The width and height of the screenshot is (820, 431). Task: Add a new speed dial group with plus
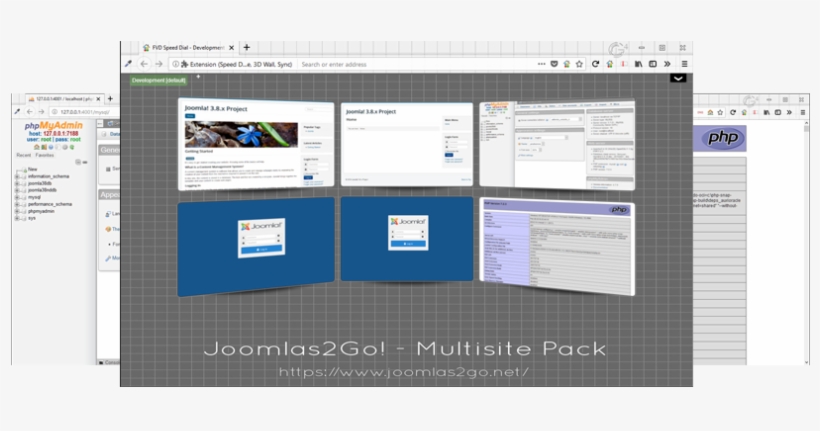click(198, 77)
